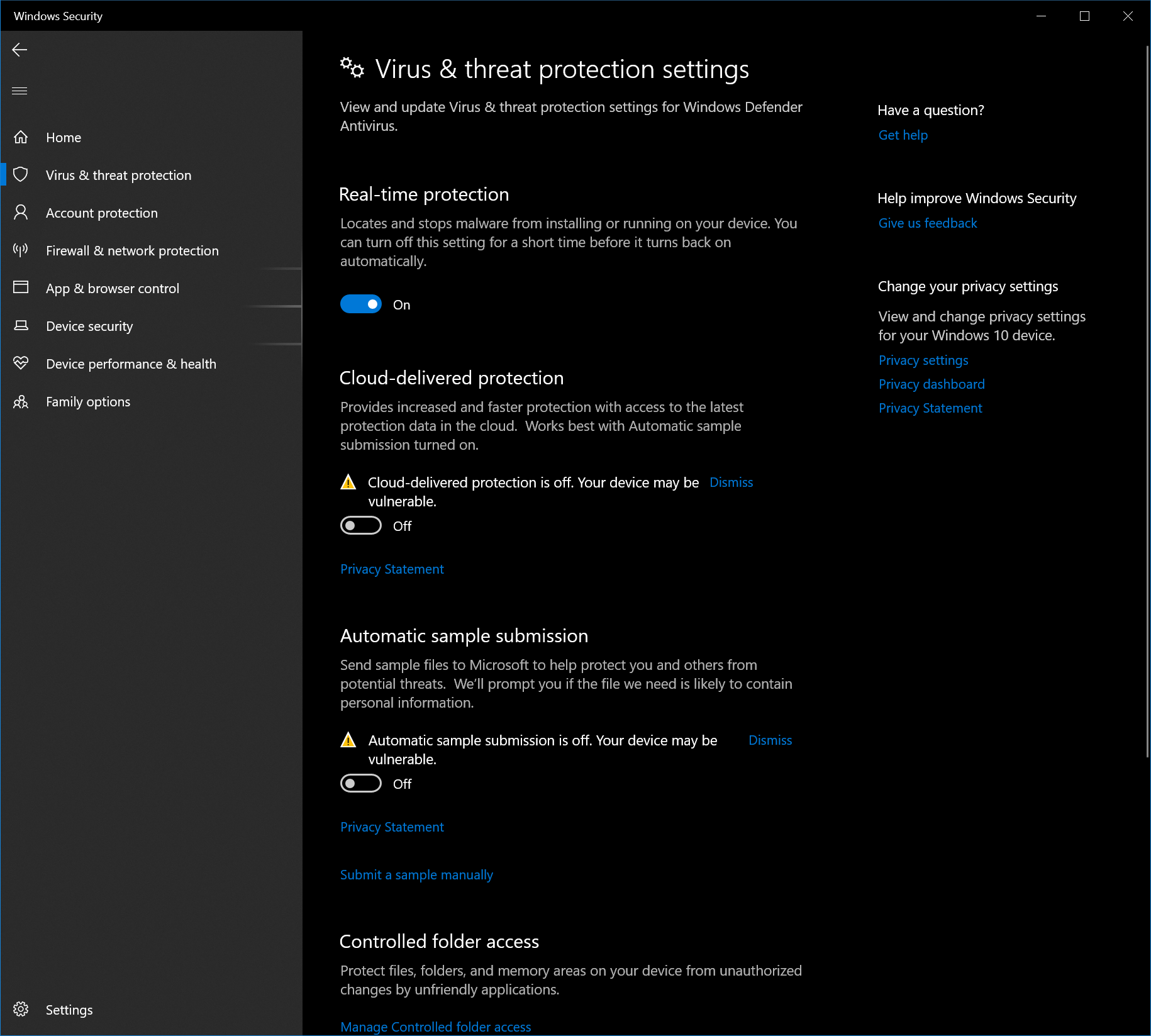
Task: Open Family options page
Action: (x=152, y=401)
